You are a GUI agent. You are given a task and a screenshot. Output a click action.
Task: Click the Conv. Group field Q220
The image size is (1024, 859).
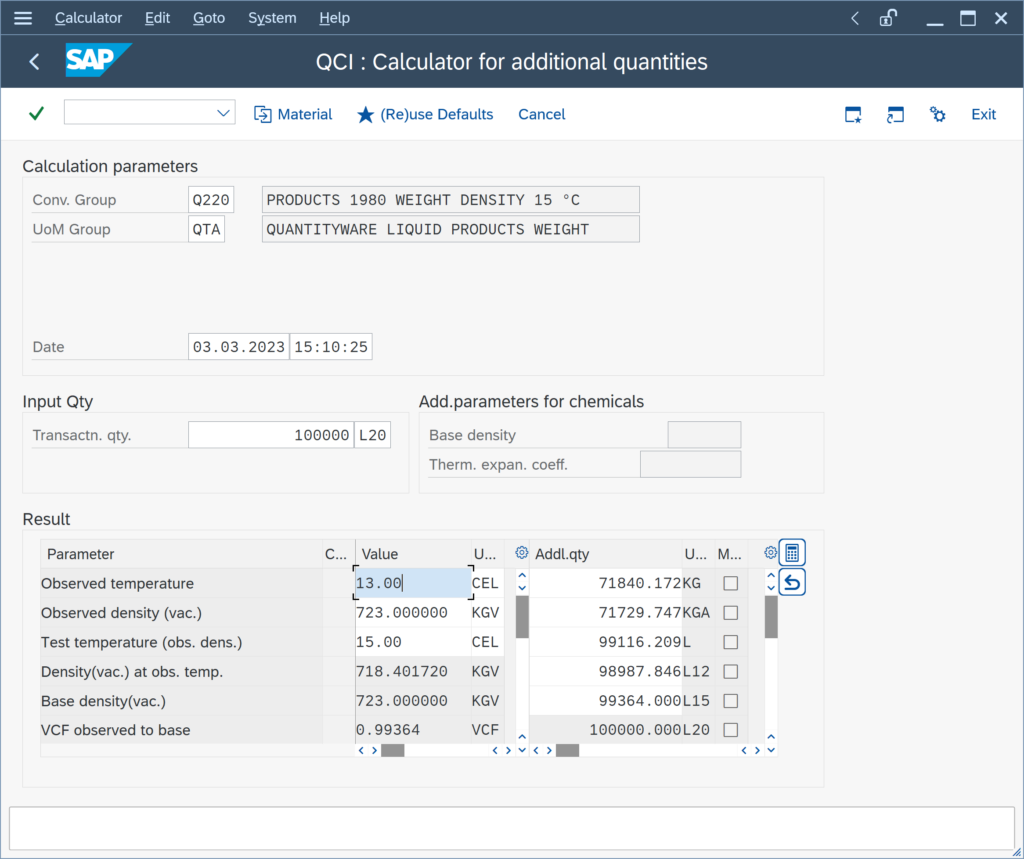tap(211, 199)
